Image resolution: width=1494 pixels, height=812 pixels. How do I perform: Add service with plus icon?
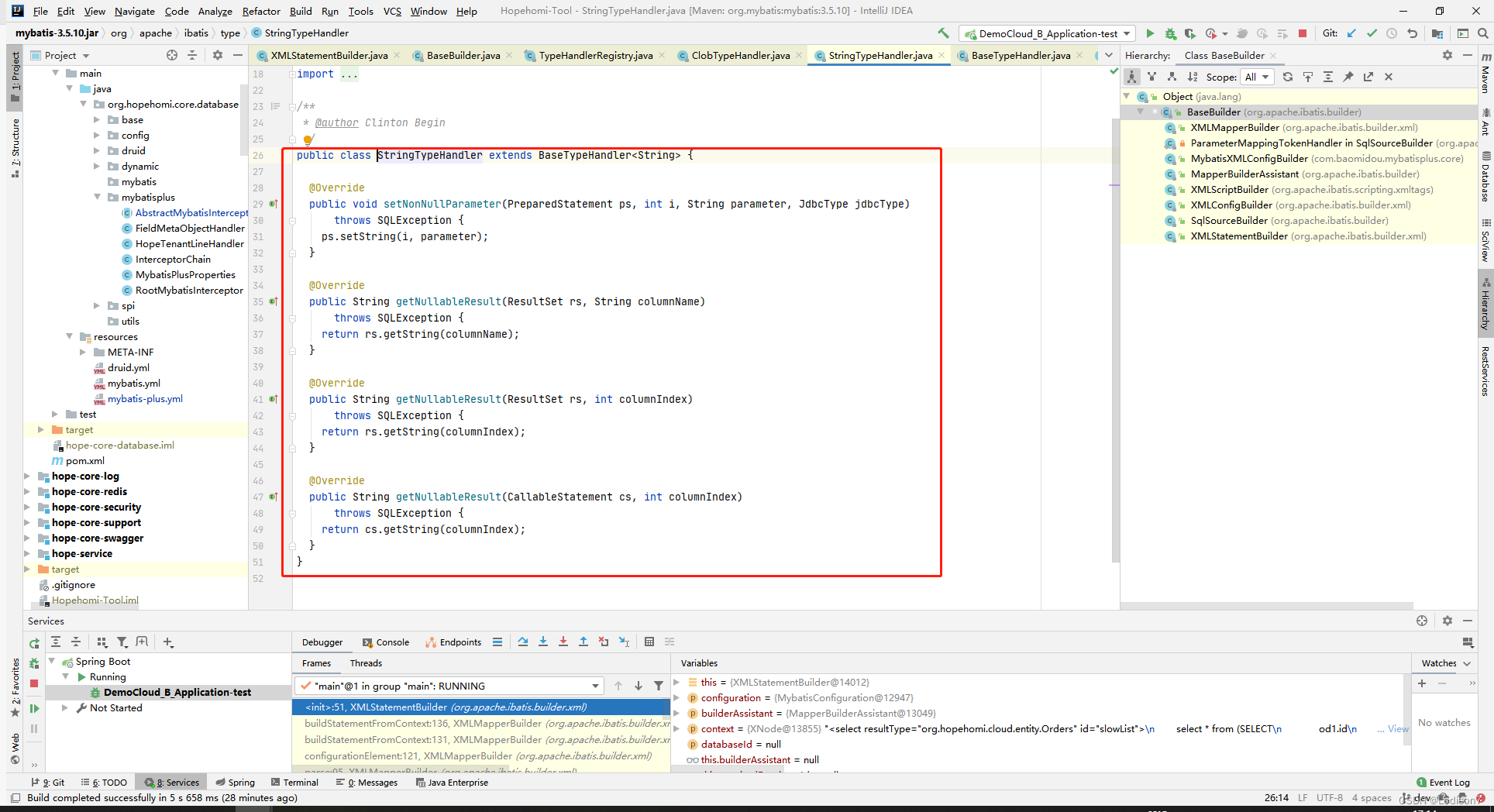click(x=168, y=642)
